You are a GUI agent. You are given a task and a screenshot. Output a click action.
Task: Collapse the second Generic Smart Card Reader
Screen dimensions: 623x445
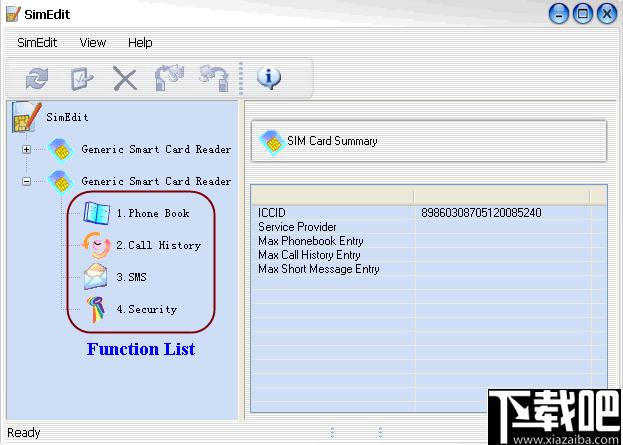26,181
